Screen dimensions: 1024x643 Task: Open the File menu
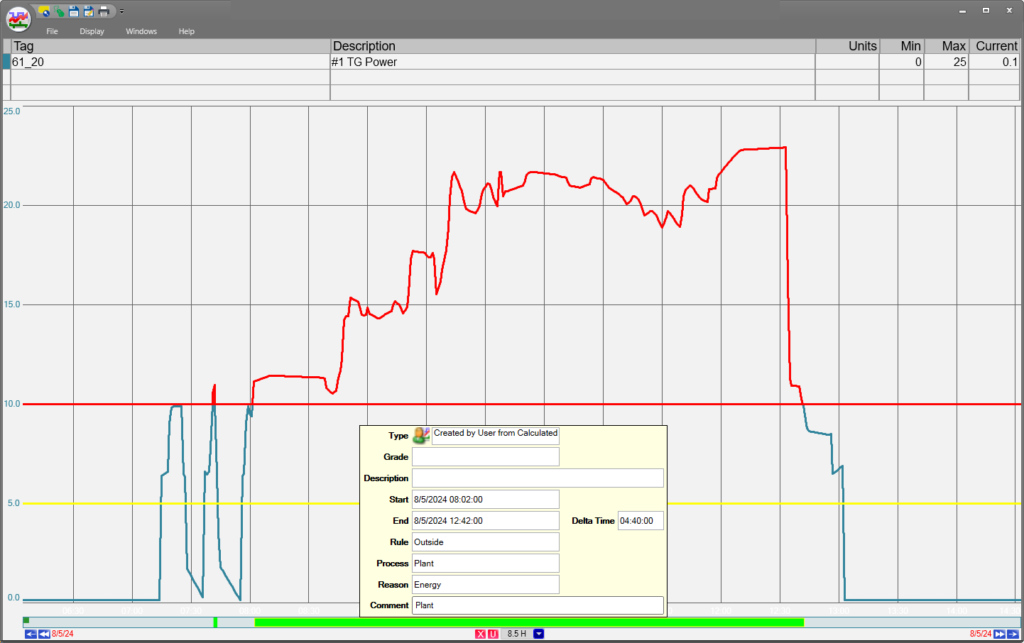[52, 31]
